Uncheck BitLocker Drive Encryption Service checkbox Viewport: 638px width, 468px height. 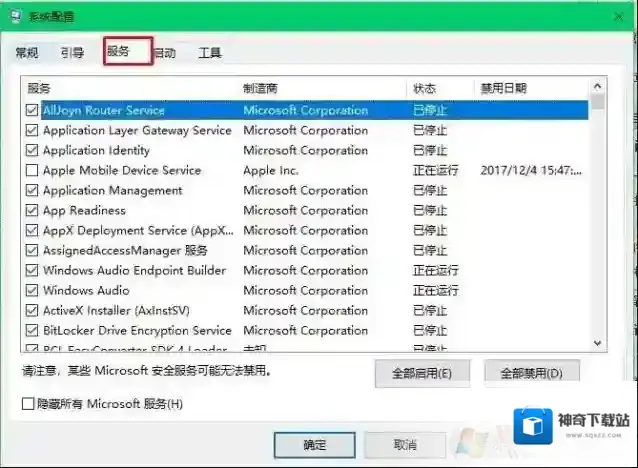coord(32,330)
